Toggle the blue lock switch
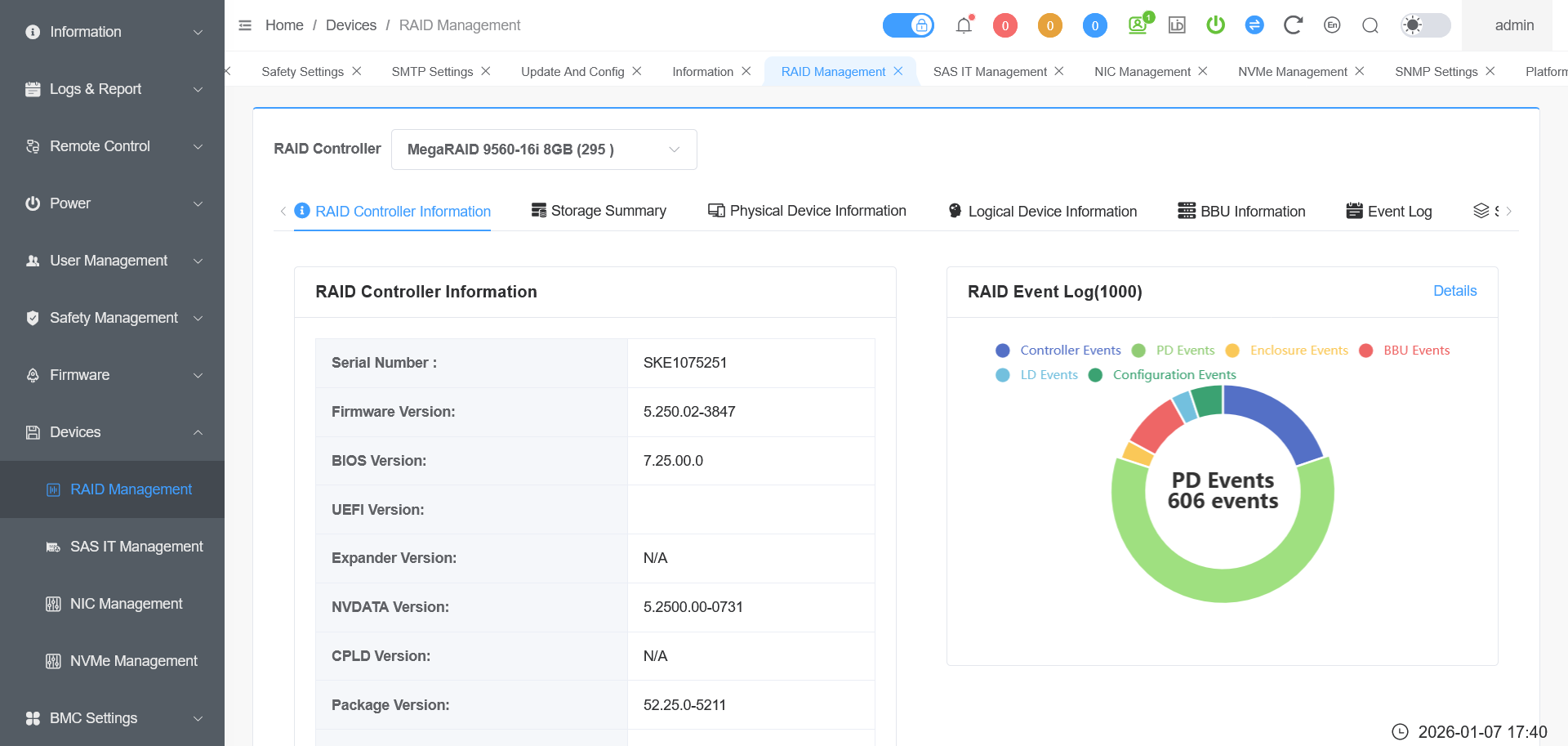 coord(908,25)
